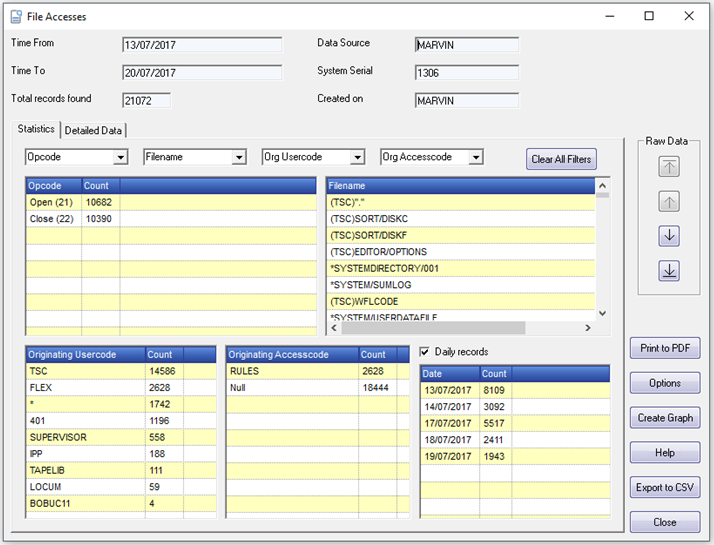This screenshot has width=714, height=545.
Task: Toggle the Daily records checkbox
Action: (424, 352)
